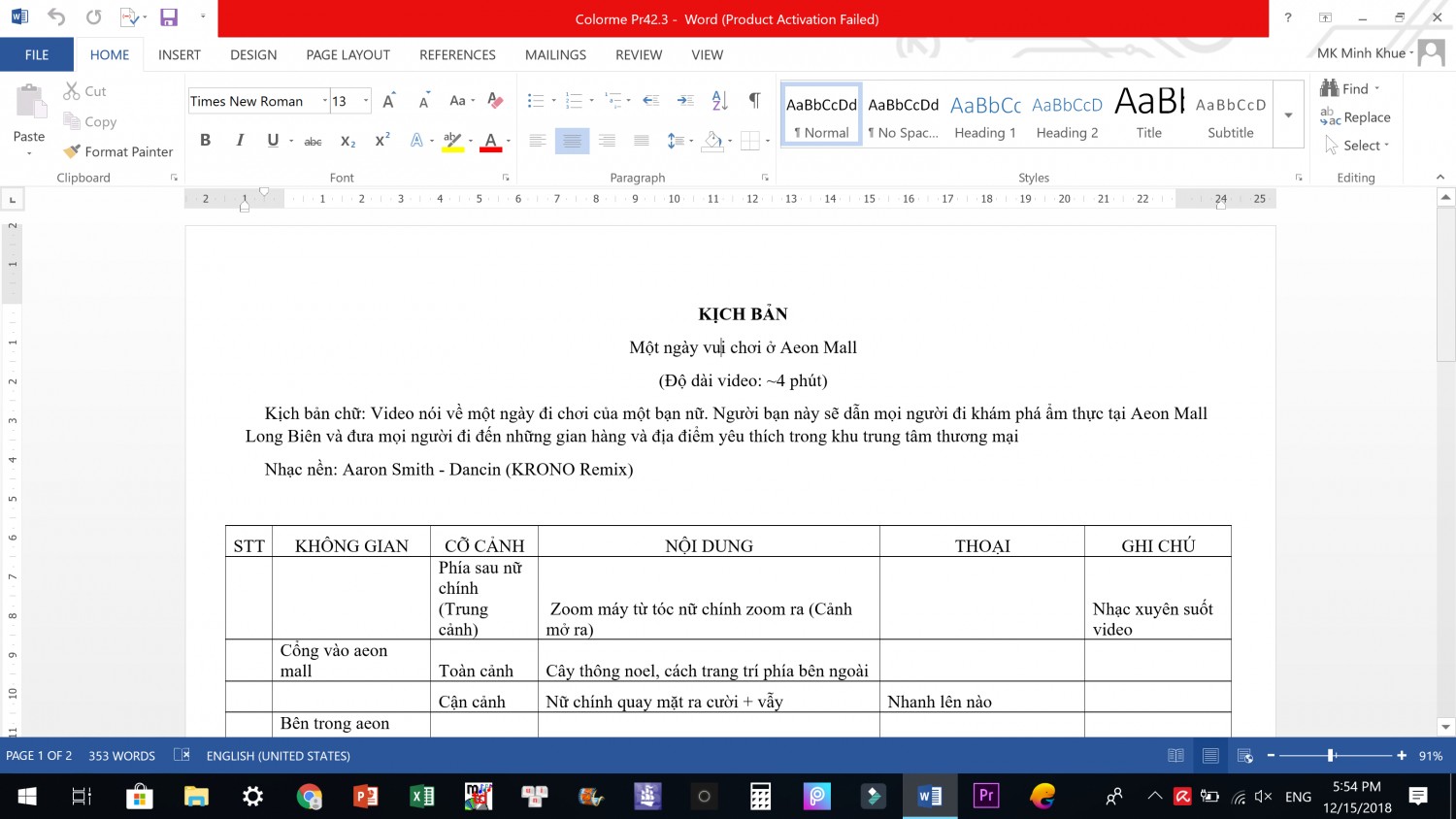Open Premiere Pro from the taskbar
This screenshot has width=1456, height=819.
point(986,797)
